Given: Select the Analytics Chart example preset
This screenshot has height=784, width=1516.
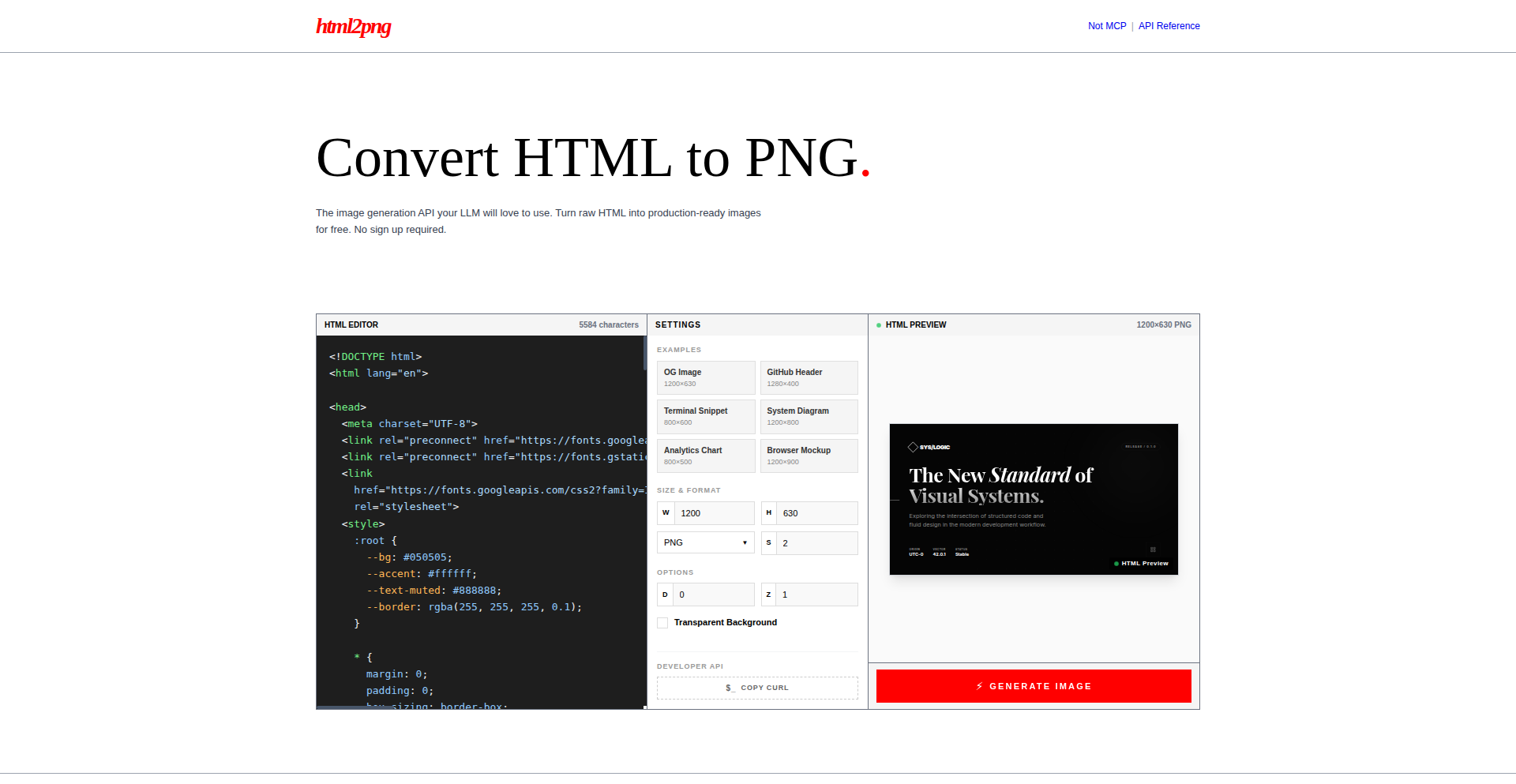Looking at the screenshot, I should (x=705, y=456).
